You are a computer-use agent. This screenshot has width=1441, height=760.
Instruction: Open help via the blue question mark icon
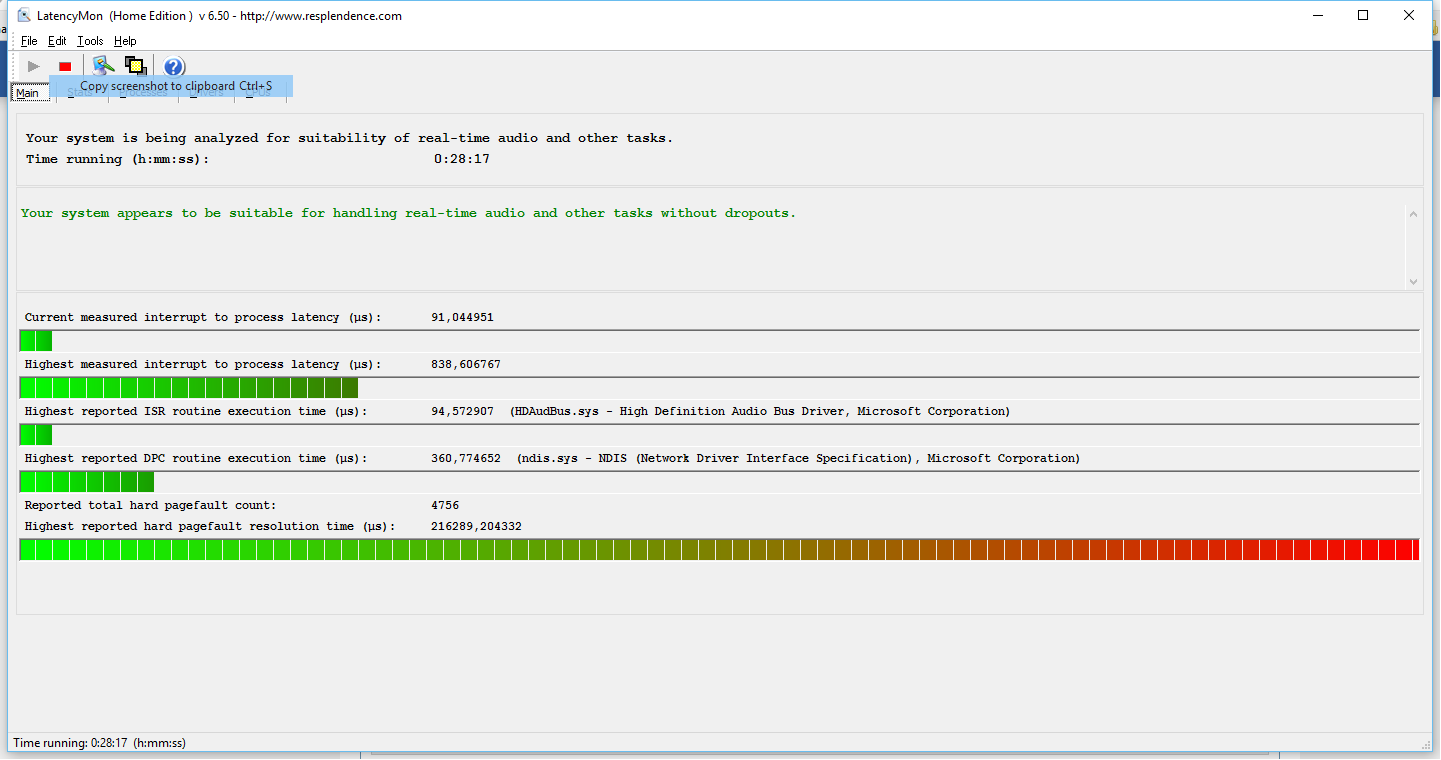tap(174, 67)
